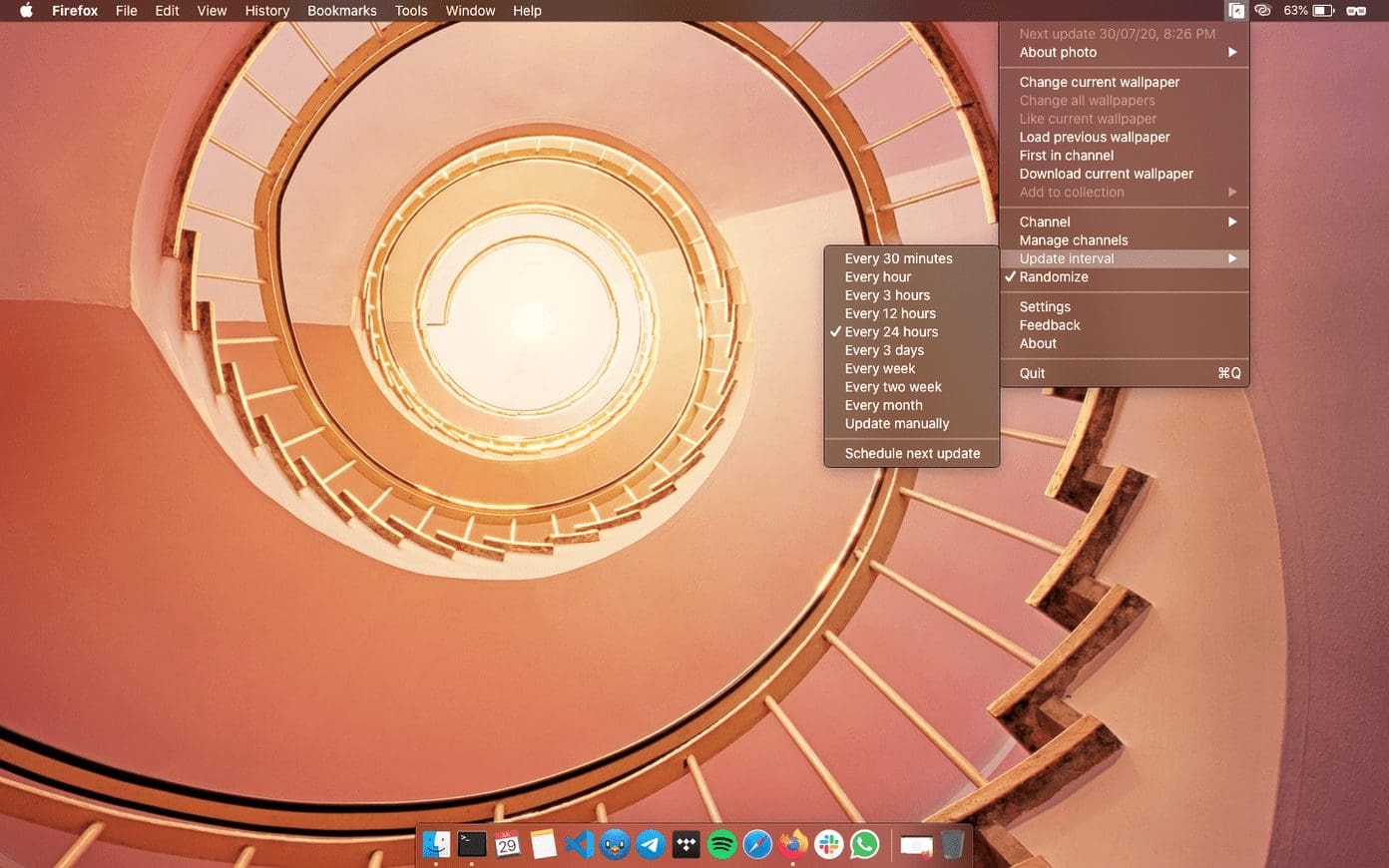
Task: Open Slack from the dock
Action: [829, 844]
